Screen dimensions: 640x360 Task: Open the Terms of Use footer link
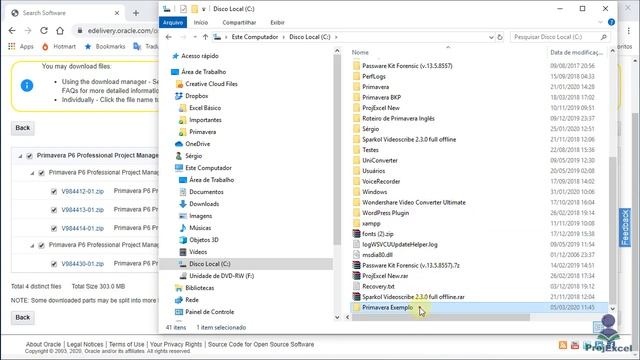pyautogui.click(x=127, y=344)
